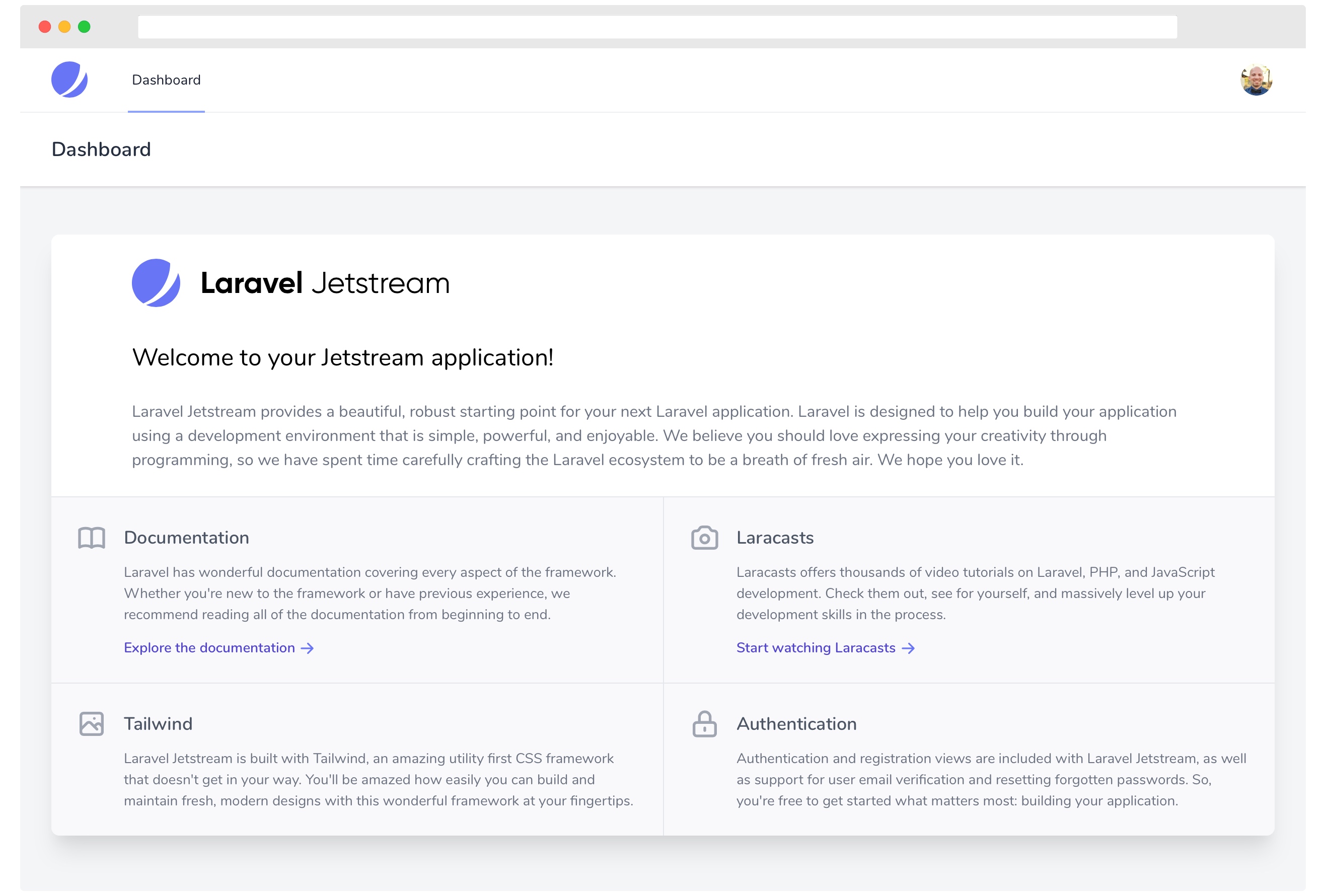Click the Documentation book icon
This screenshot has height=896, width=1326.
91,537
